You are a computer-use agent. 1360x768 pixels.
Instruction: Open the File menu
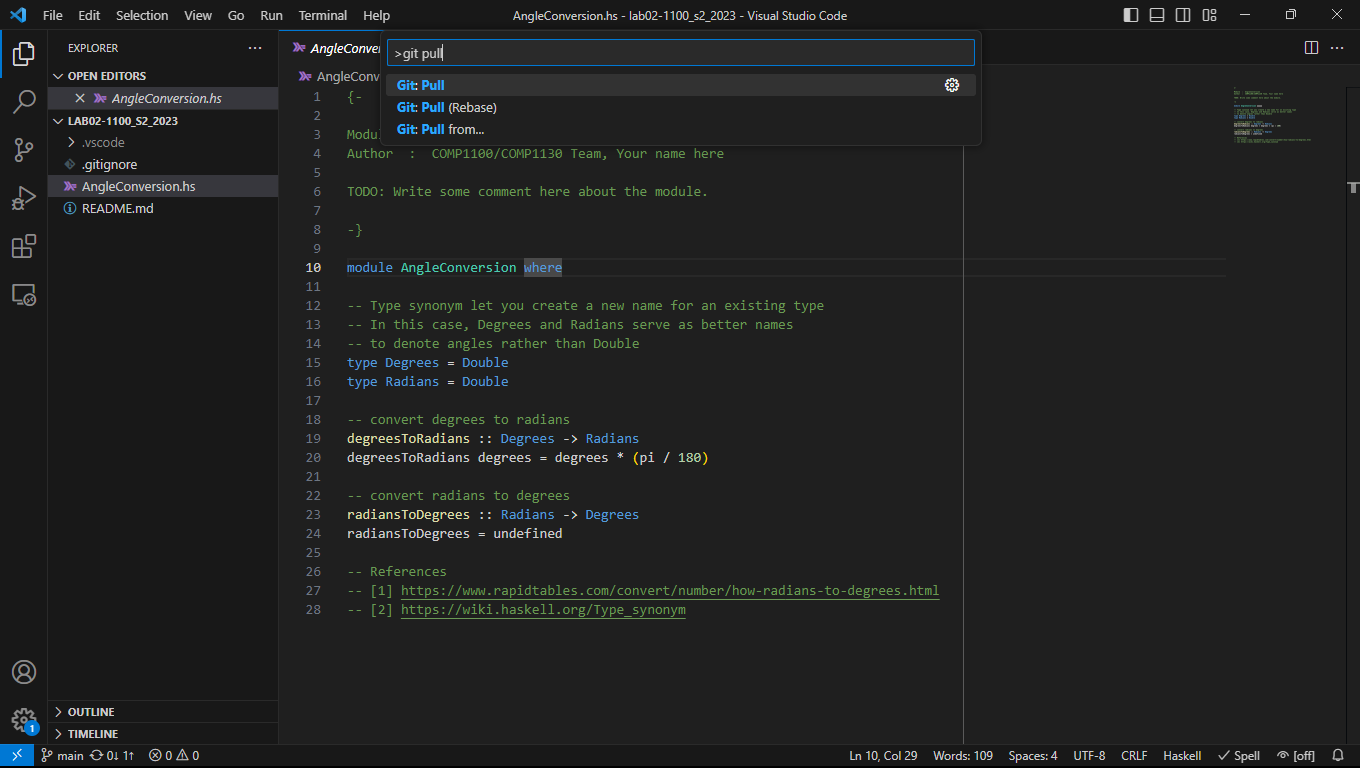click(x=53, y=15)
